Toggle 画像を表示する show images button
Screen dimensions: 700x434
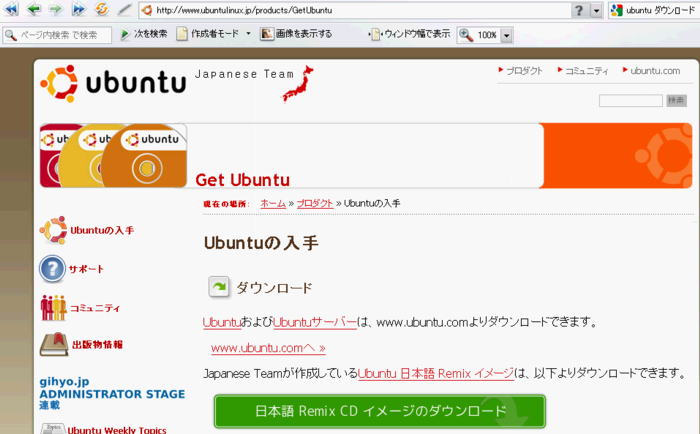(297, 34)
